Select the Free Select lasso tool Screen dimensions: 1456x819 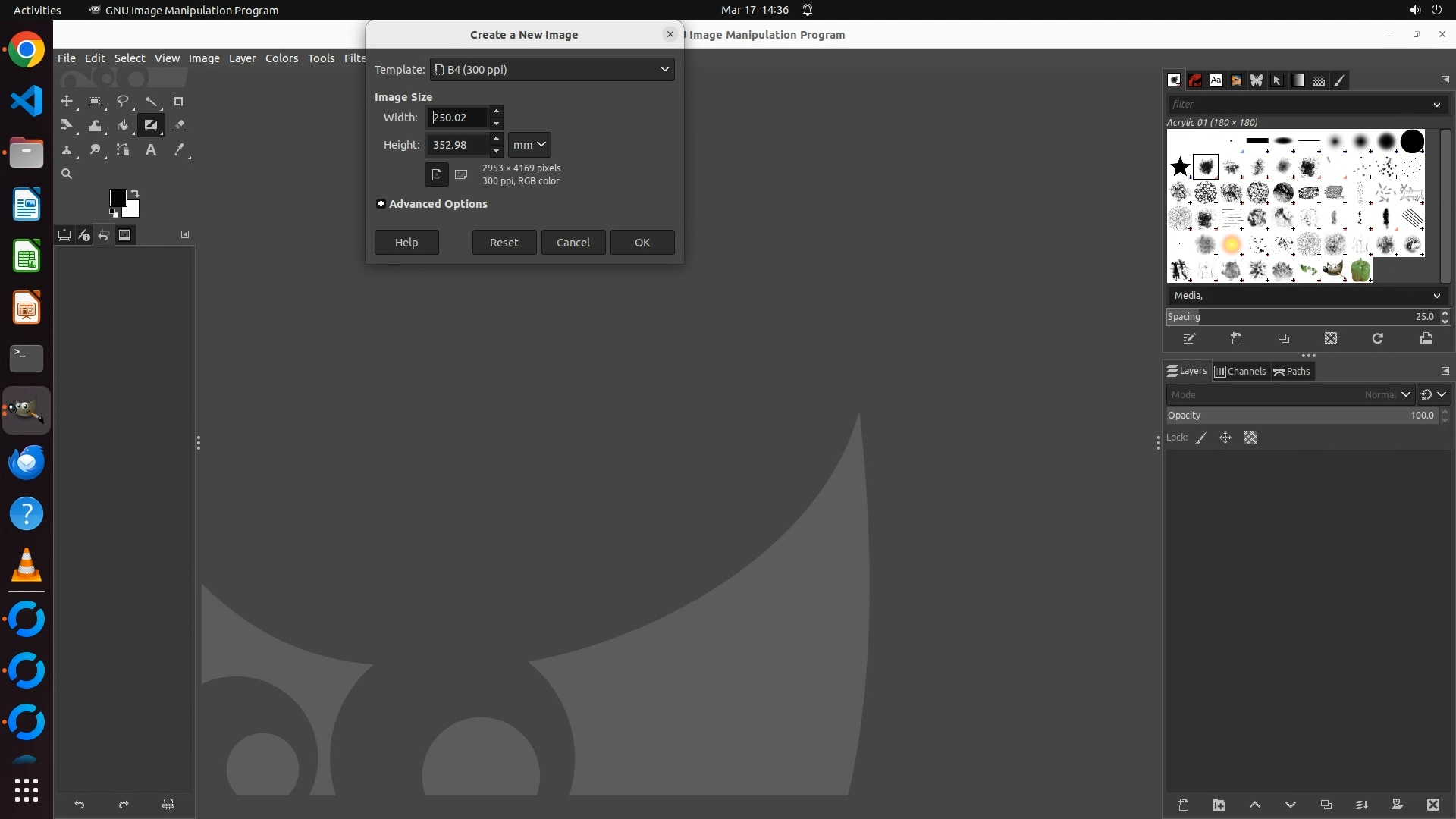pos(122,102)
